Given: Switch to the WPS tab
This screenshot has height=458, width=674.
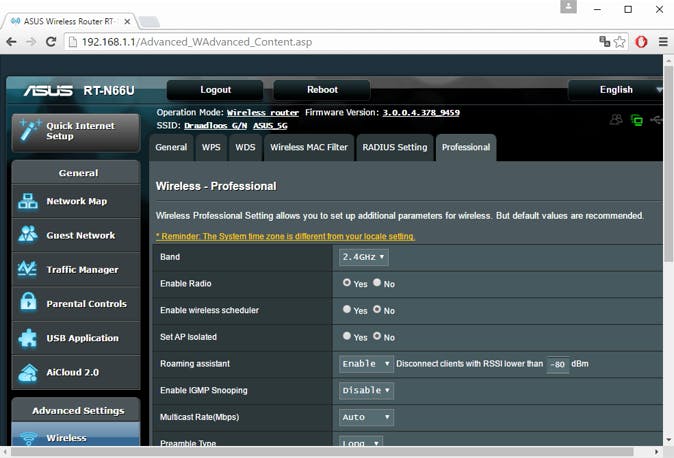Looking at the screenshot, I should coord(211,148).
